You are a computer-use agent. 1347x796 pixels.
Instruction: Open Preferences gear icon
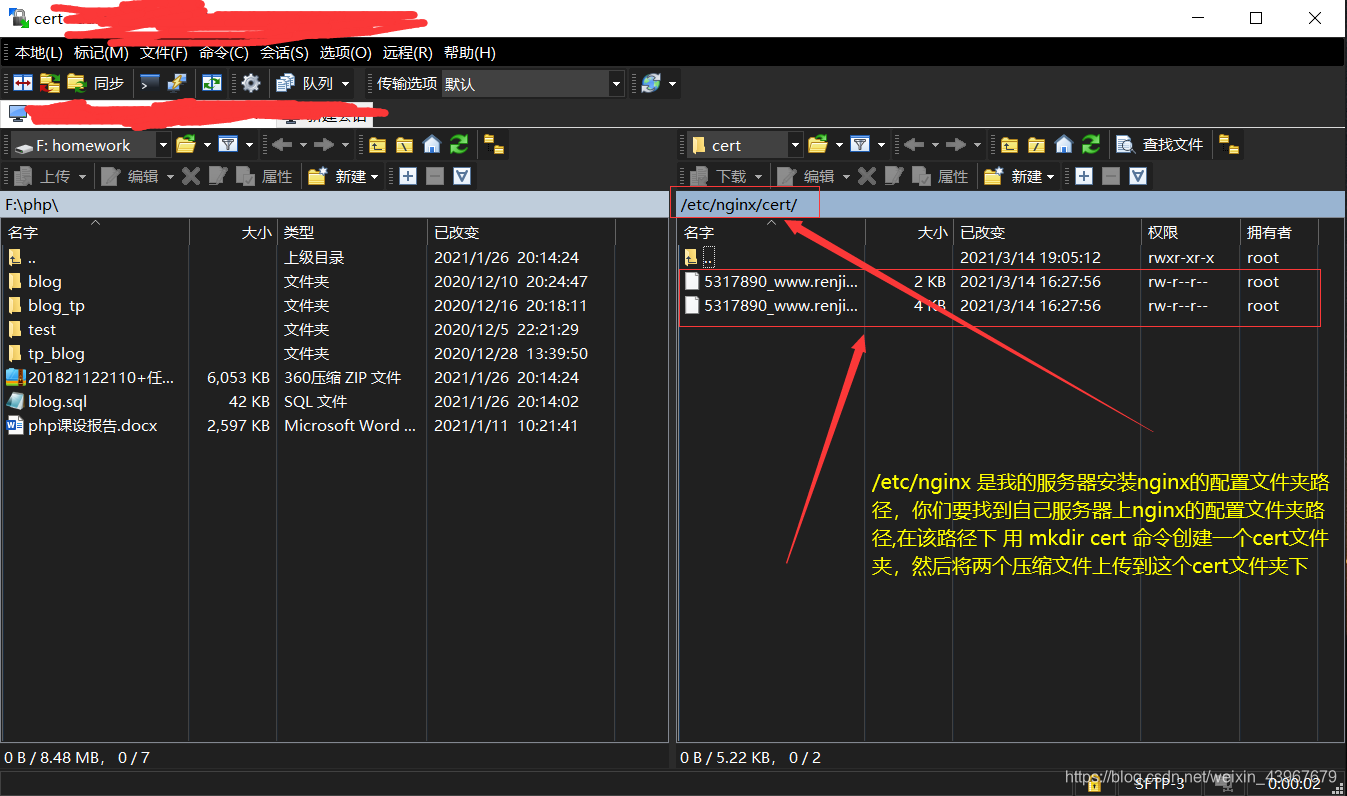(251, 84)
